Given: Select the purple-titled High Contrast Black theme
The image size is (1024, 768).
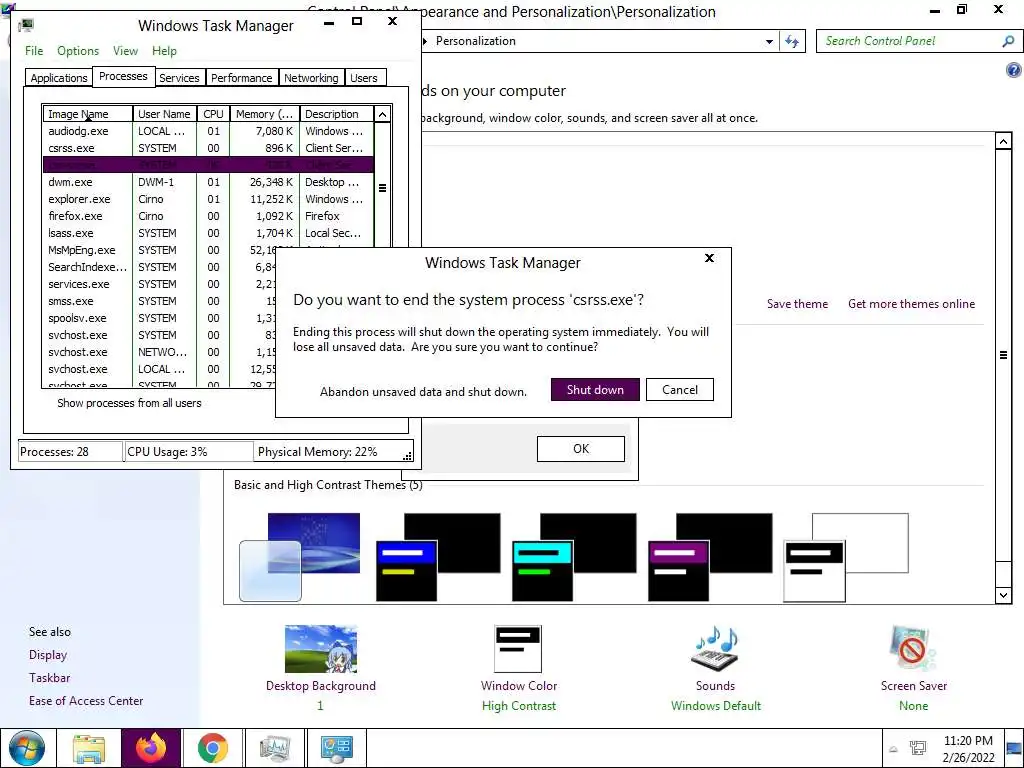Looking at the screenshot, I should [x=710, y=556].
